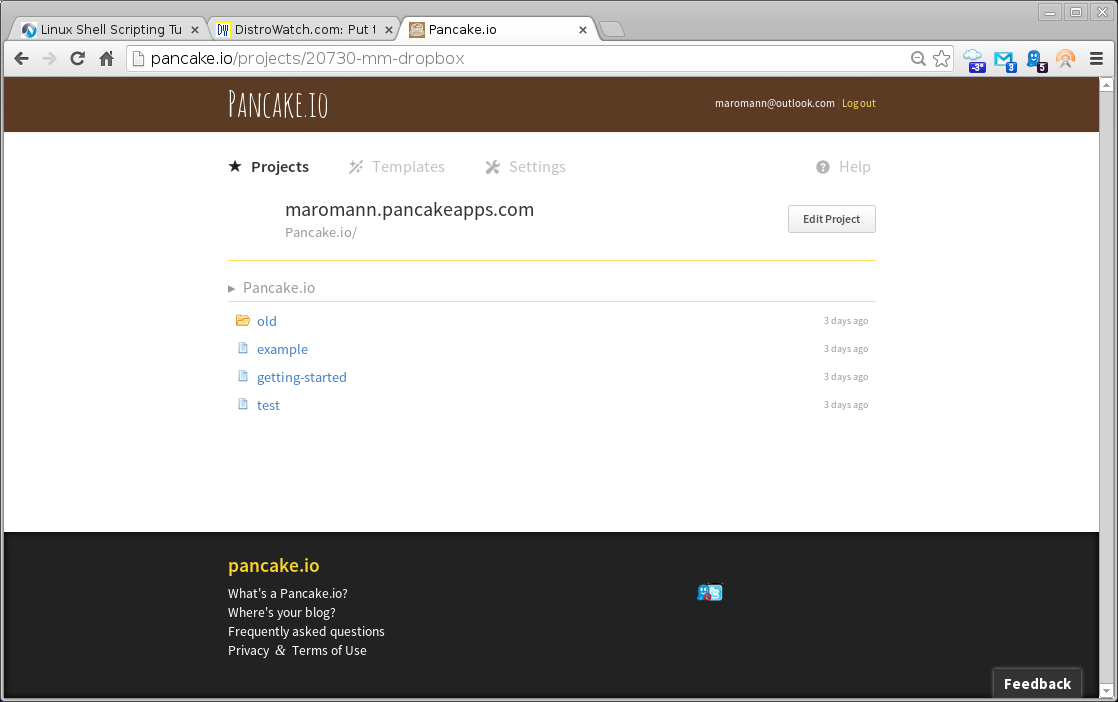Open the Chrome hamburger menu
This screenshot has height=702, width=1118.
[1097, 59]
